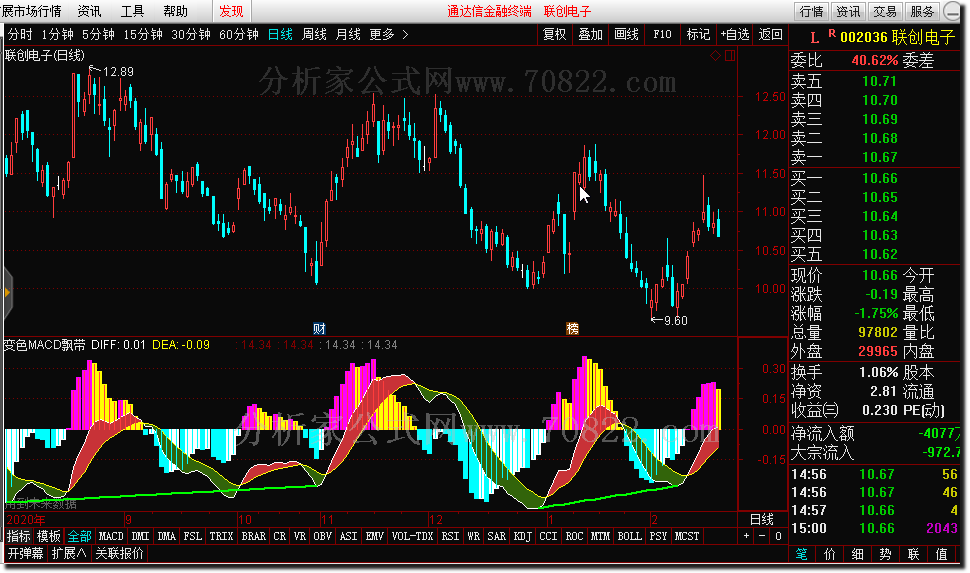Click the plus zoom button below the chart
The width and height of the screenshot is (970, 573).
(x=747, y=536)
